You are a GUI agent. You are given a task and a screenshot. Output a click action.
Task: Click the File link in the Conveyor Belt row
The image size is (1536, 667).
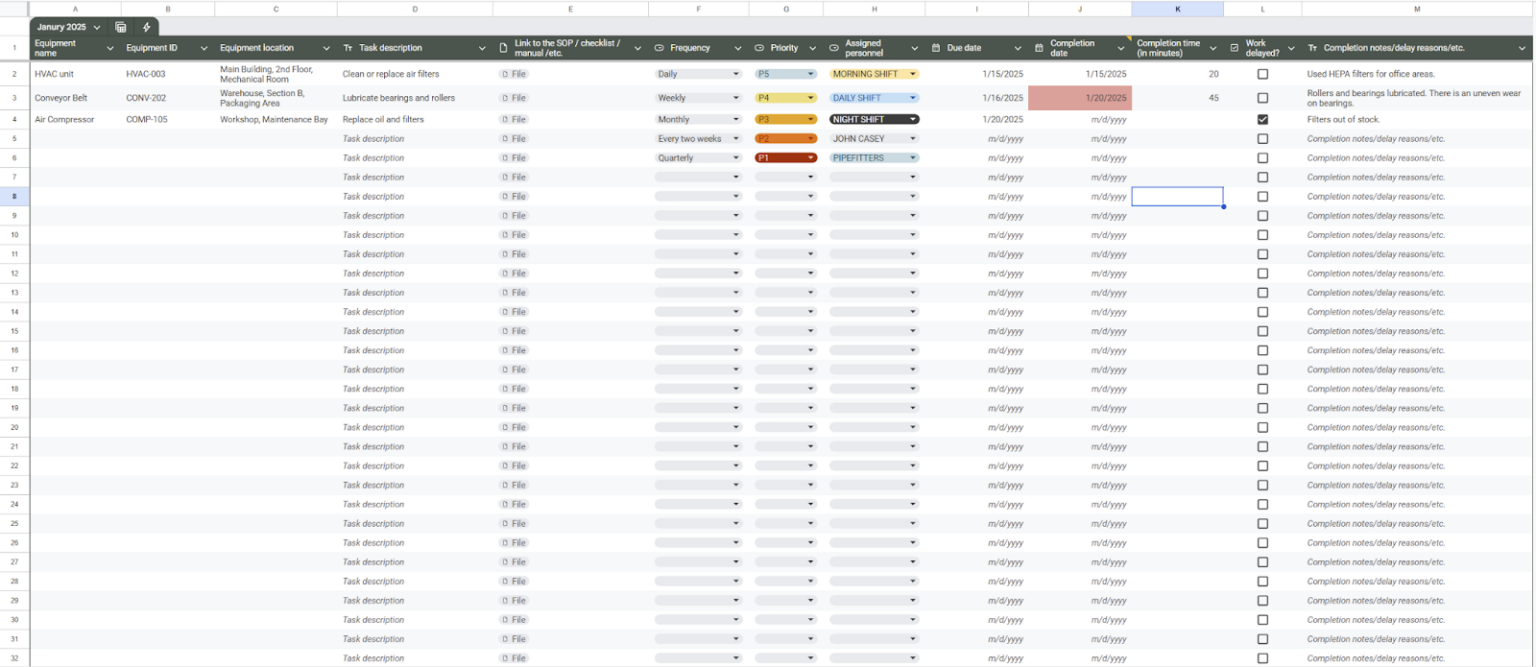[x=513, y=98]
